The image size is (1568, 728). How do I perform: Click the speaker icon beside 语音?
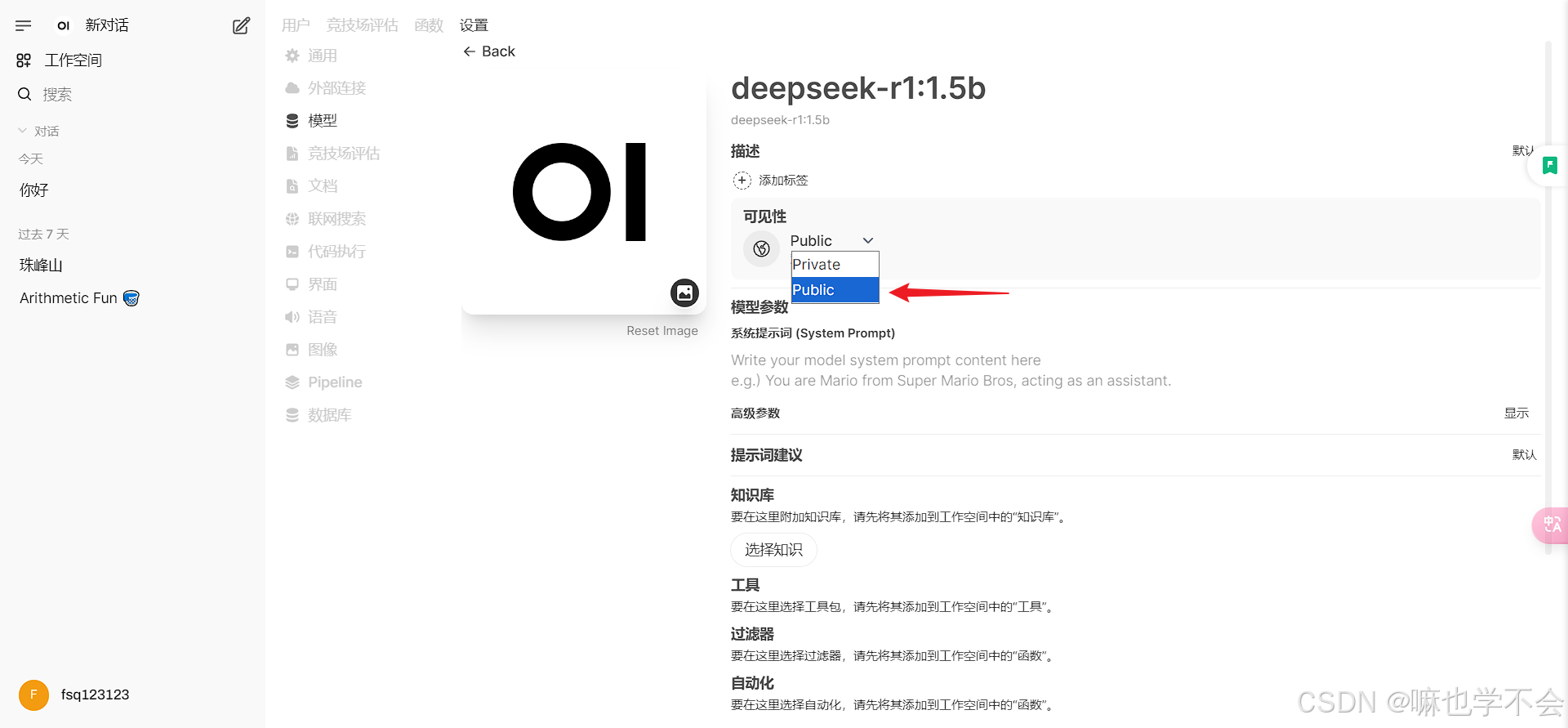pos(292,317)
